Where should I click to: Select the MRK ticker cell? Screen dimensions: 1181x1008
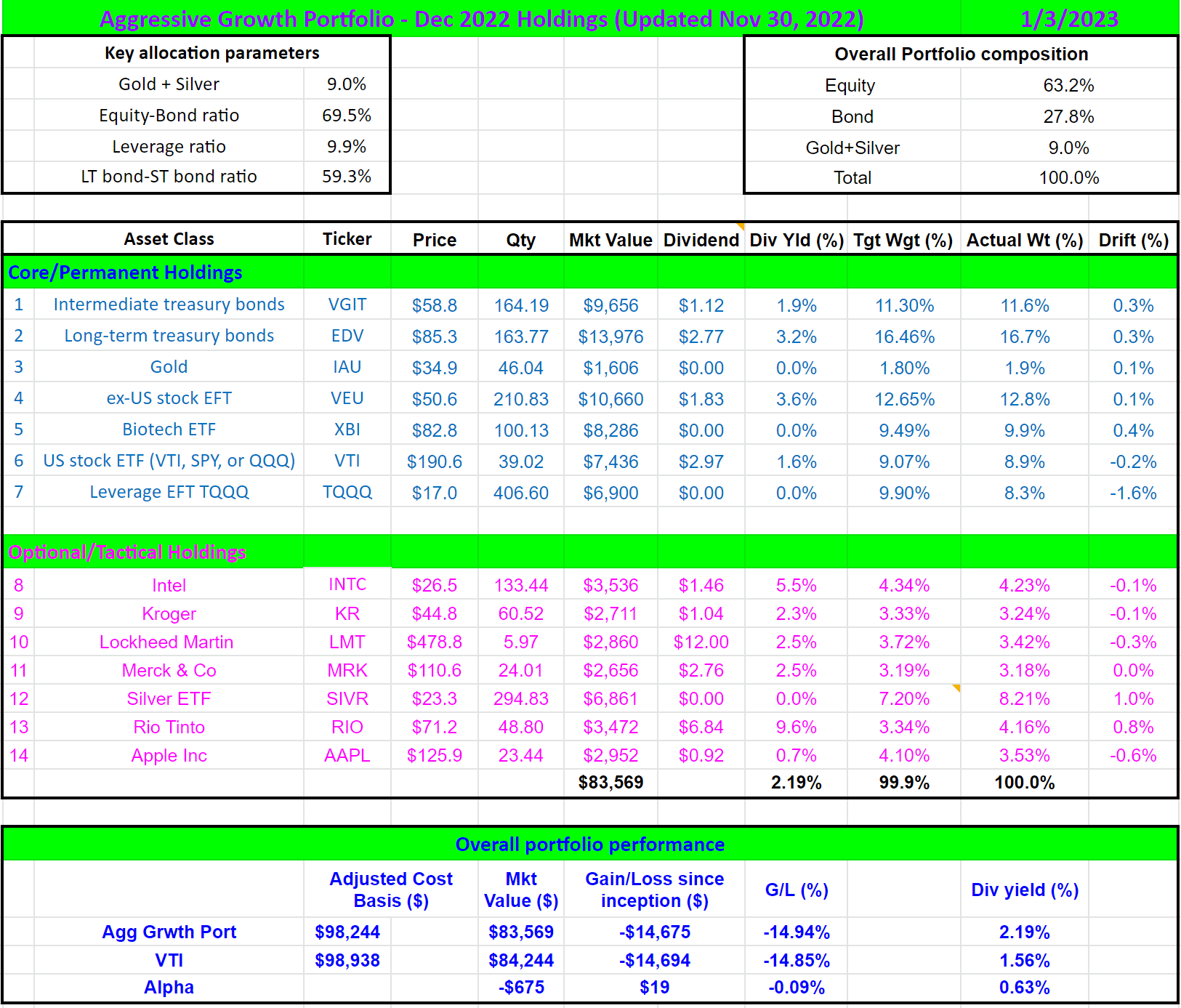coord(347,671)
